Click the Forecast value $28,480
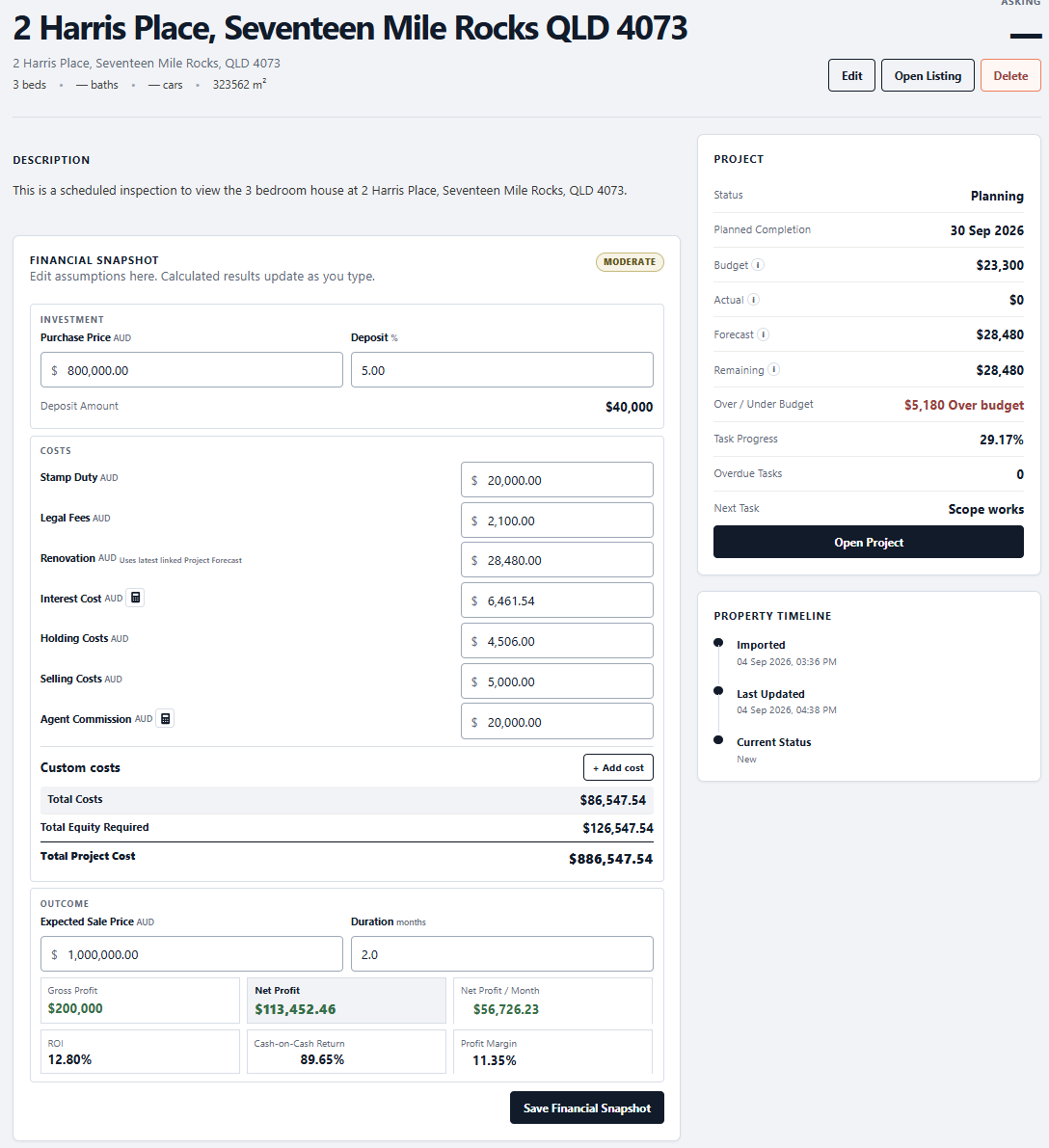 [1000, 334]
